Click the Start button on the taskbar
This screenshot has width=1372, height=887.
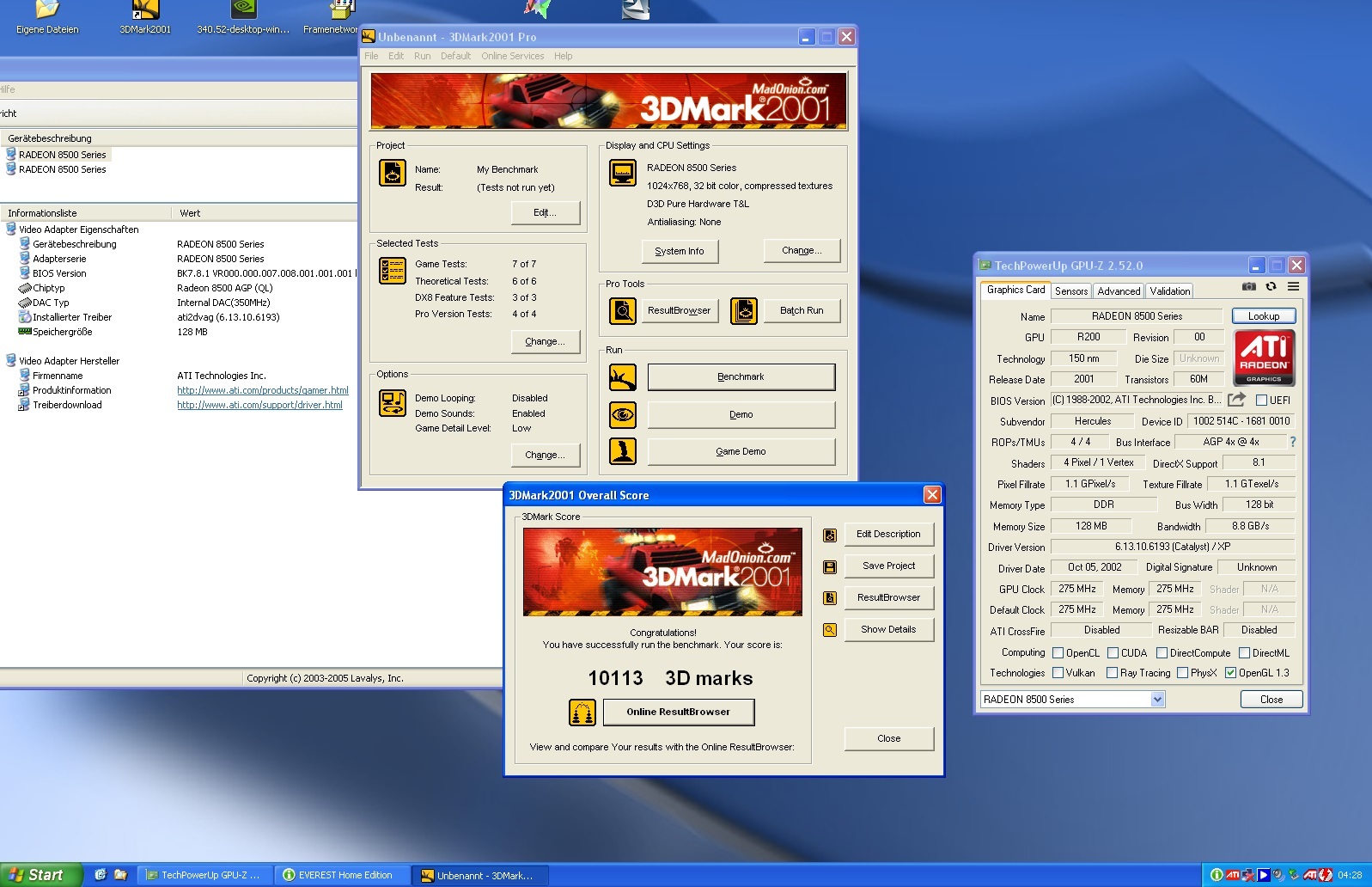pyautogui.click(x=40, y=875)
